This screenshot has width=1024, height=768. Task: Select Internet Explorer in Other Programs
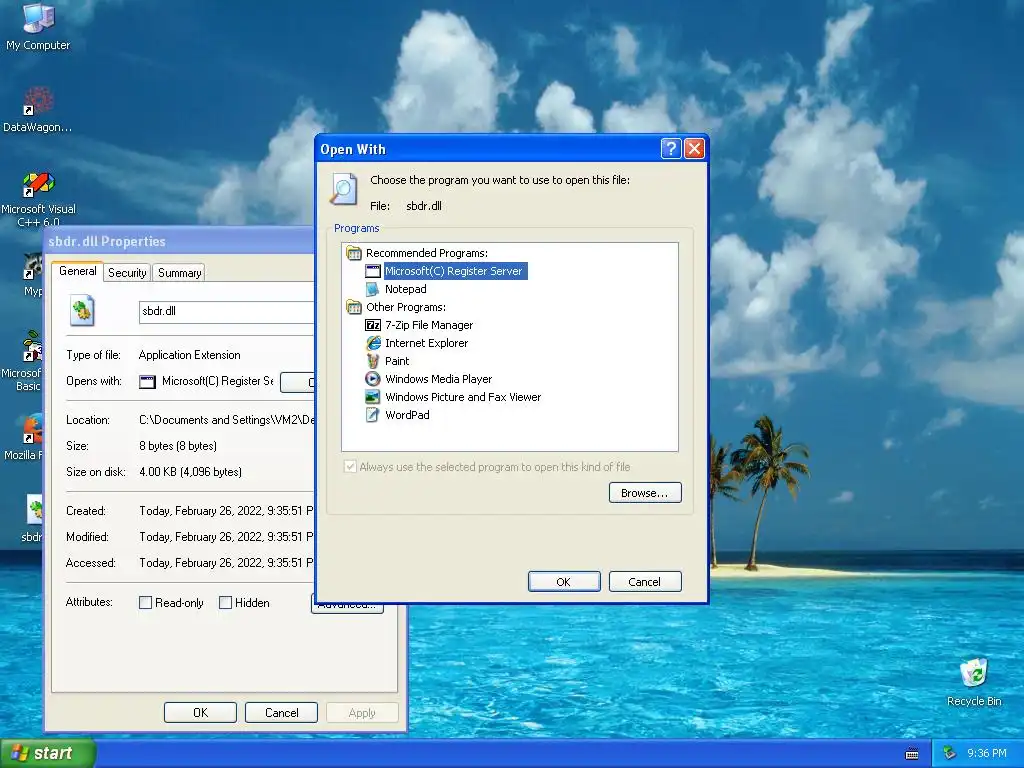tap(426, 343)
